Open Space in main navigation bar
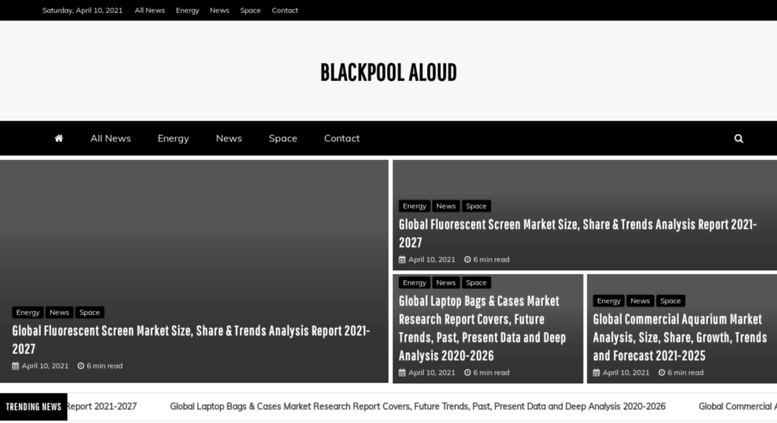The width and height of the screenshot is (777, 423). (283, 139)
